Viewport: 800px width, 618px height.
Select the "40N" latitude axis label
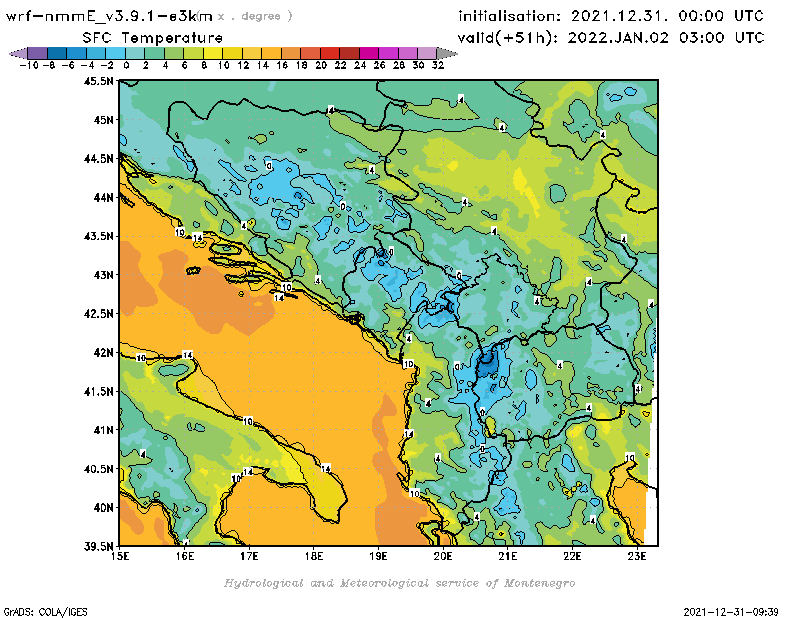pos(103,508)
